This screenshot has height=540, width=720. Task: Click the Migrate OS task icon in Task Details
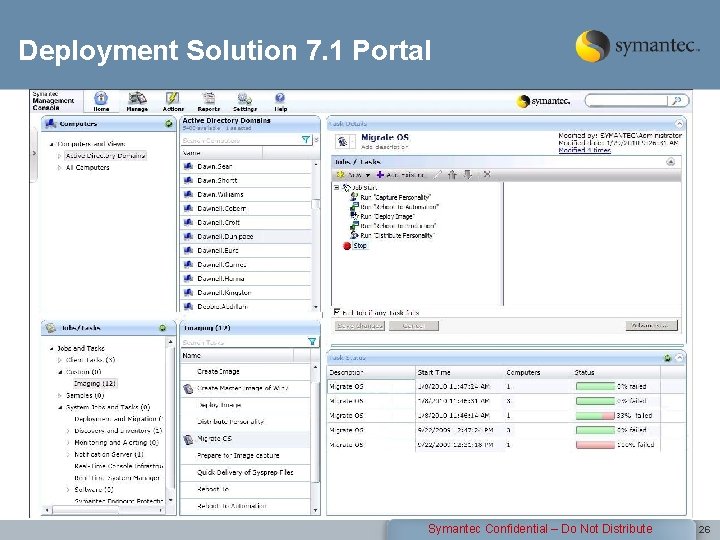pos(343,141)
